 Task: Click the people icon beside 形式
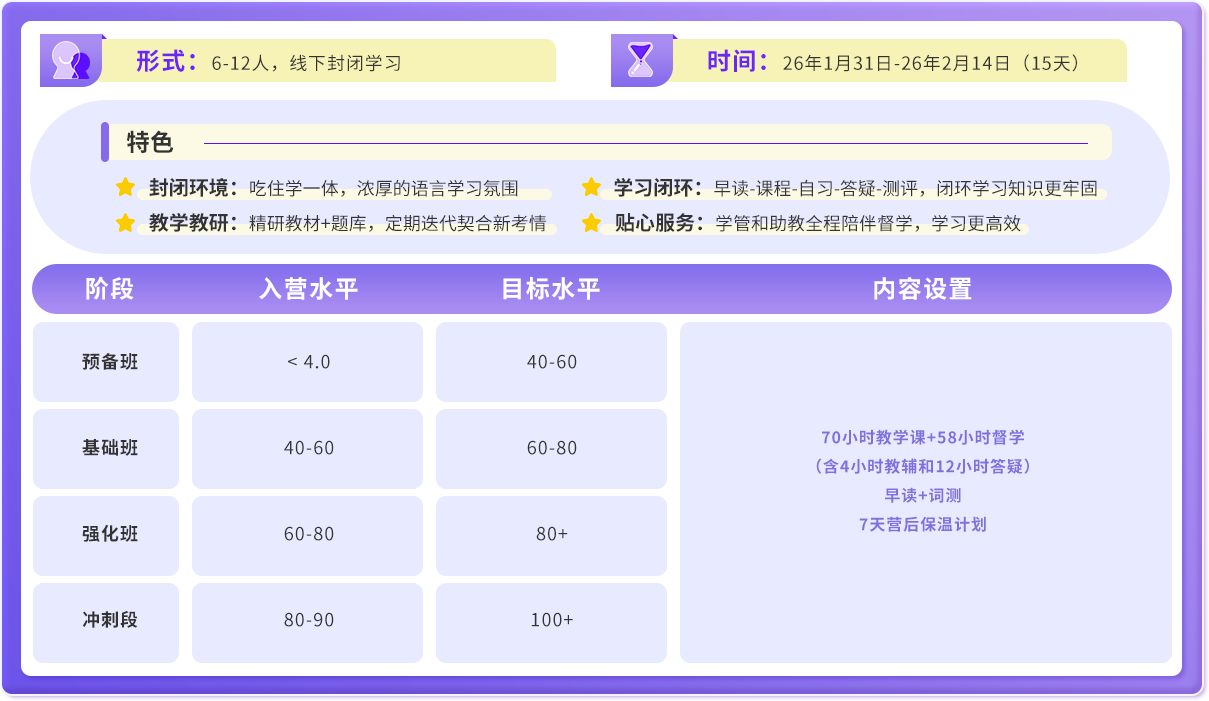click(x=71, y=61)
